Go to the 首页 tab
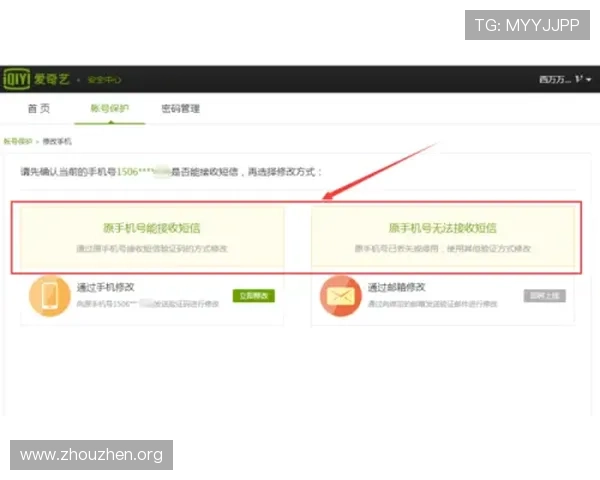 click(x=39, y=108)
